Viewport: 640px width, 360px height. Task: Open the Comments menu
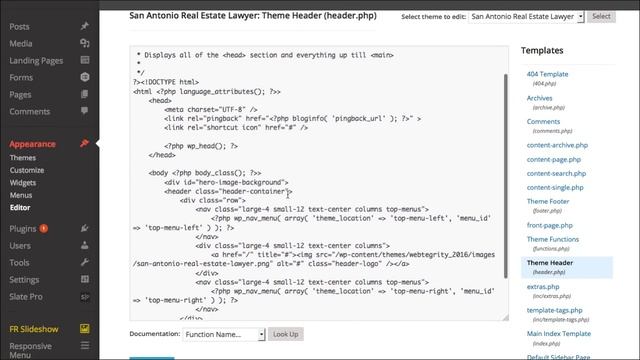(29, 111)
